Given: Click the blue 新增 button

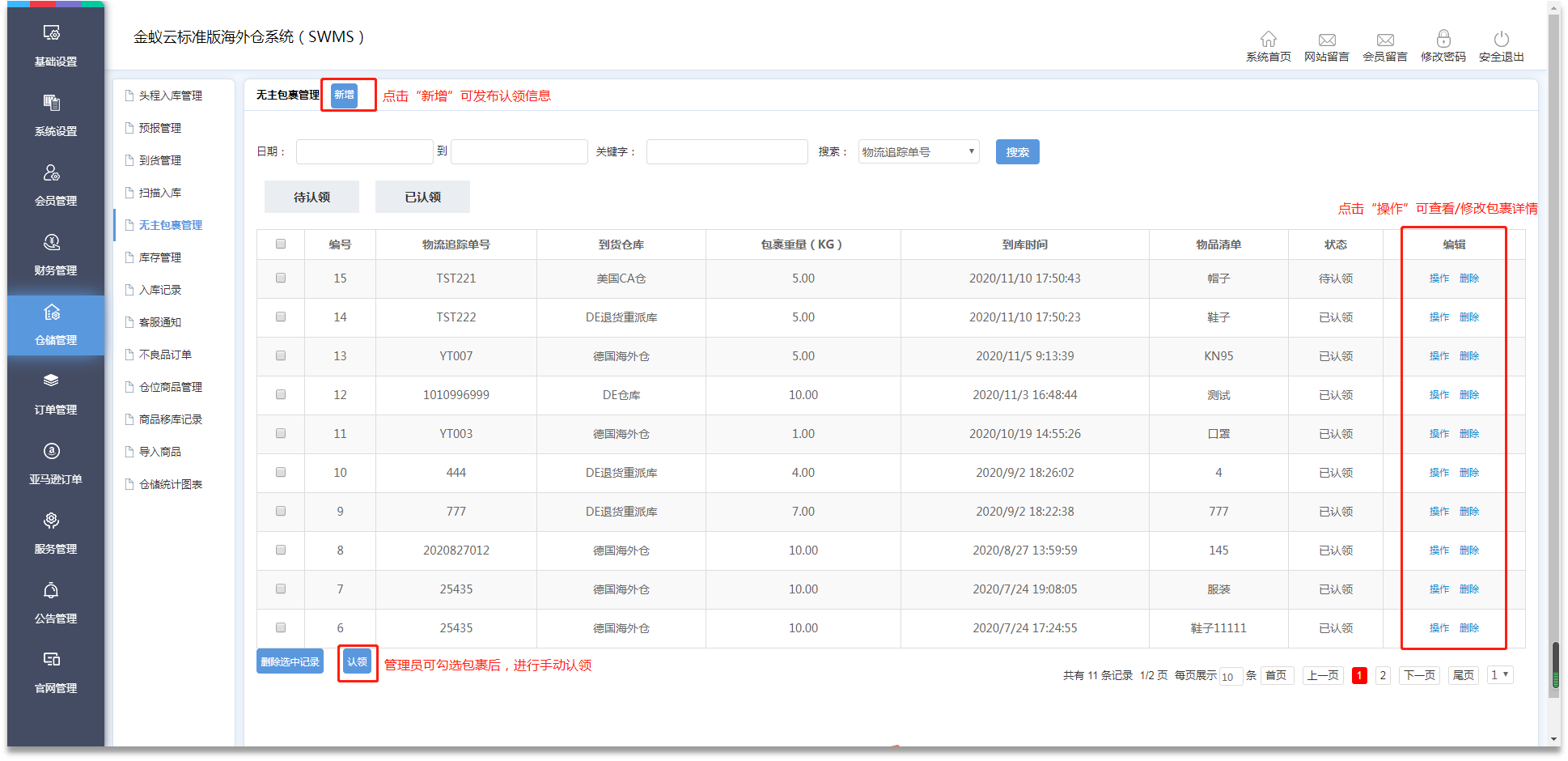Looking at the screenshot, I should 344,95.
